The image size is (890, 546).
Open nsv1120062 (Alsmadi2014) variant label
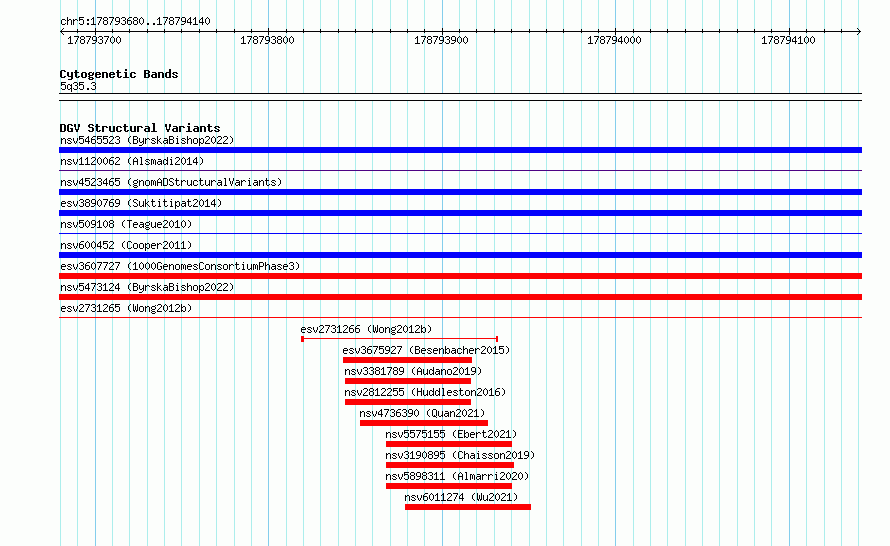click(x=132, y=161)
